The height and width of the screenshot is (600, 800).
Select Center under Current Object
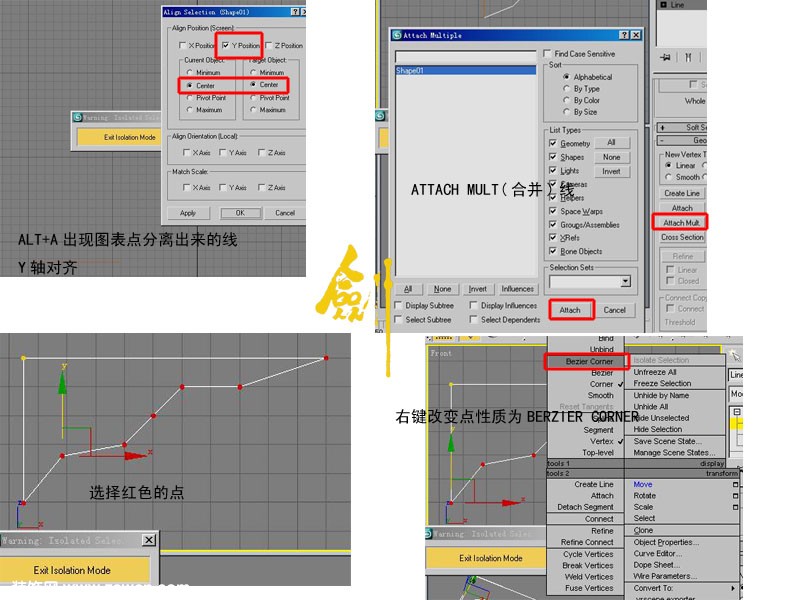(x=190, y=86)
